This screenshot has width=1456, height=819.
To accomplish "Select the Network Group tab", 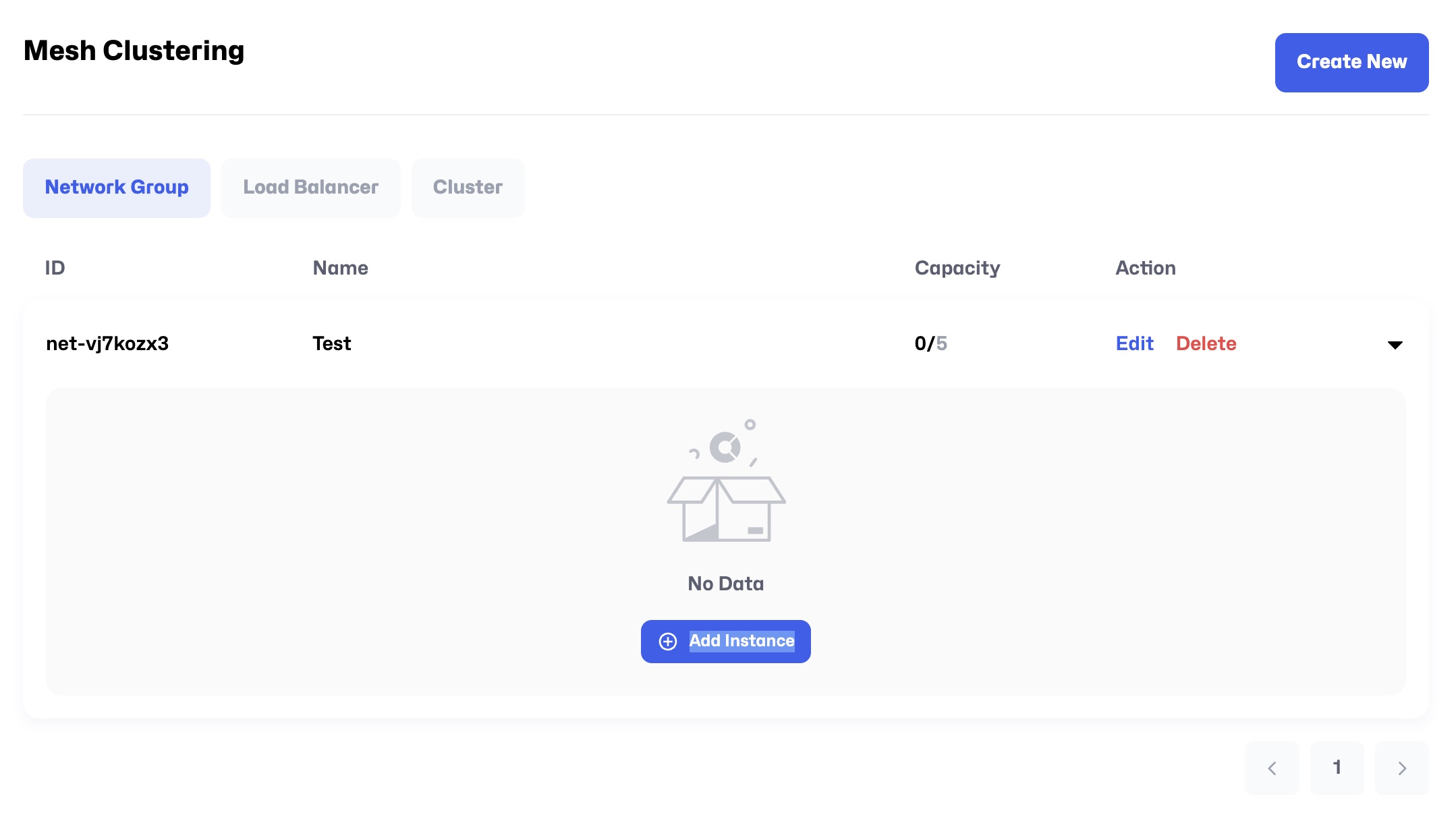I will click(116, 188).
